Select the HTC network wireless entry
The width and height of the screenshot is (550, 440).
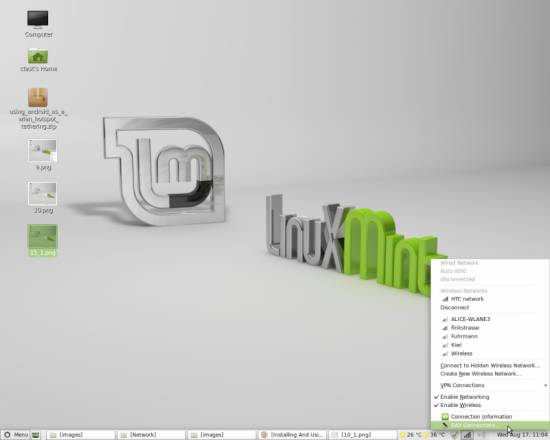tap(489, 299)
